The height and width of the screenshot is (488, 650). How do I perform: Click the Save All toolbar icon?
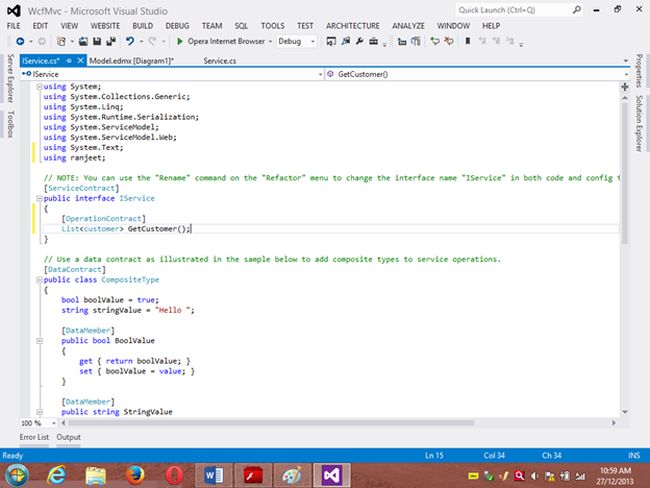tap(109, 42)
